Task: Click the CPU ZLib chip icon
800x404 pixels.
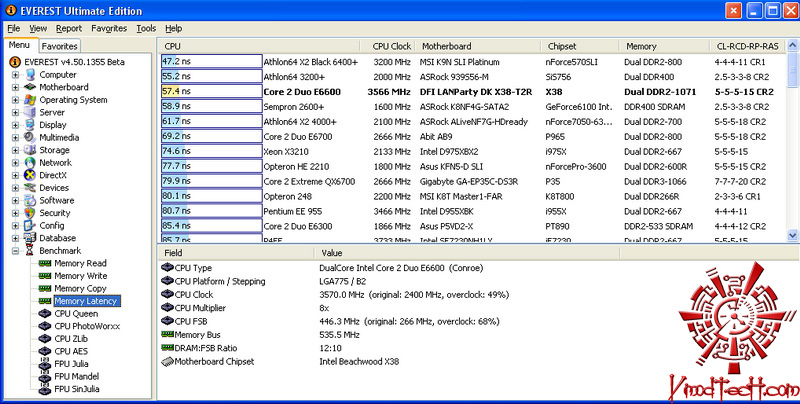Action: click(45, 339)
